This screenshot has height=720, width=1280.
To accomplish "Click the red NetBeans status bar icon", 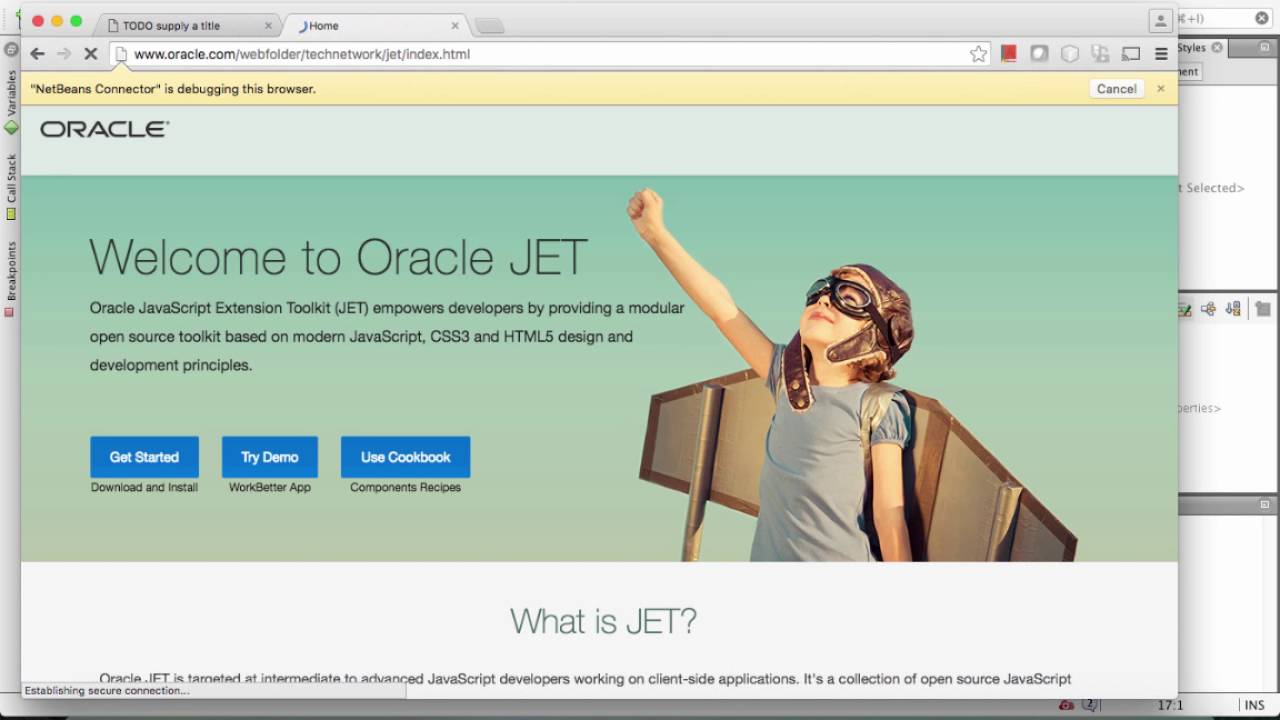I will (1066, 705).
